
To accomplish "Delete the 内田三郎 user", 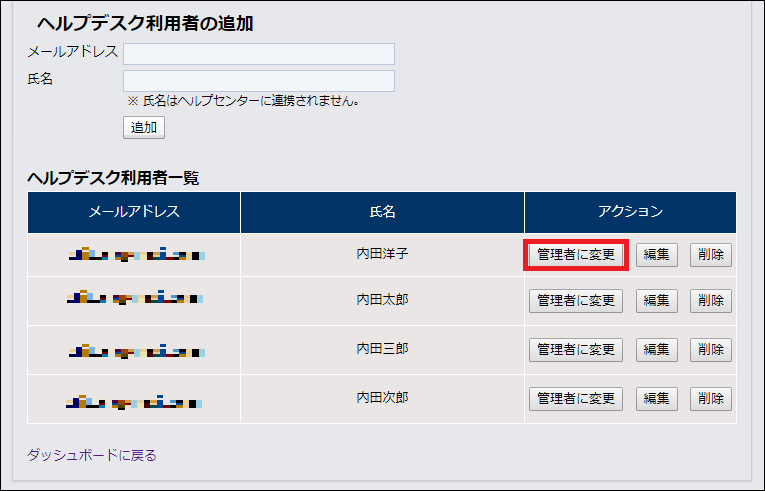I will (x=710, y=349).
